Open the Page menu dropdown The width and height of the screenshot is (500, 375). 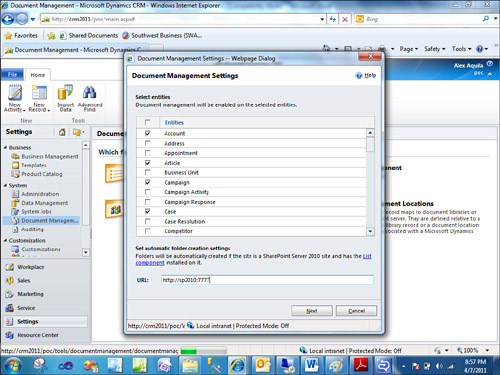(x=409, y=49)
